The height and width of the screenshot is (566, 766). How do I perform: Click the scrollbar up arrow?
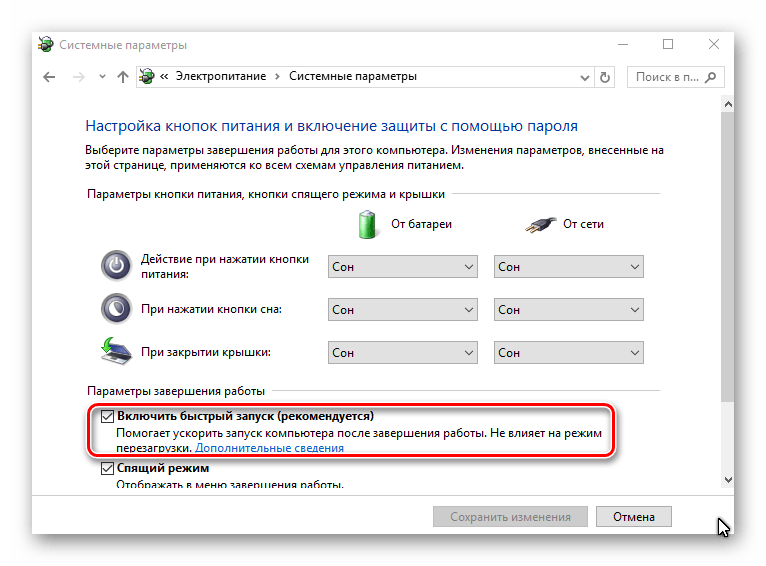pyautogui.click(x=728, y=104)
